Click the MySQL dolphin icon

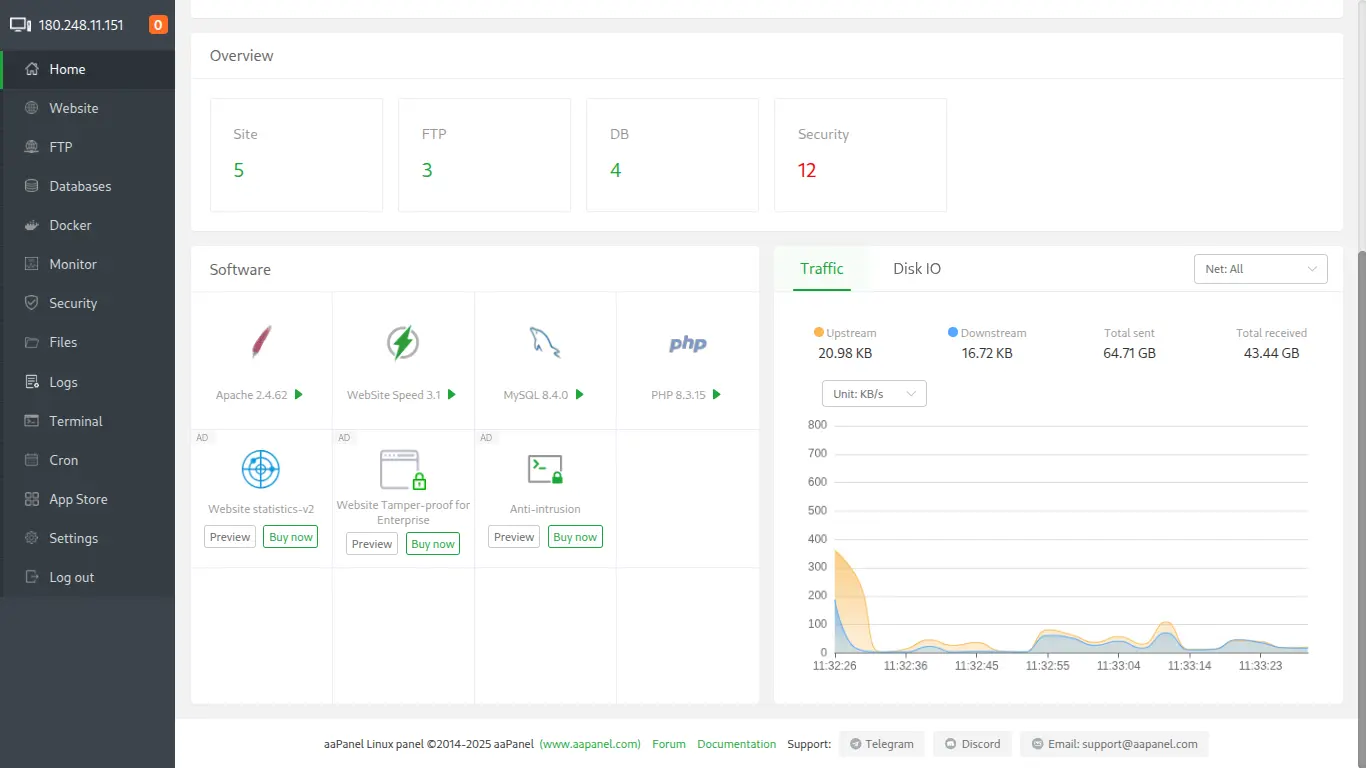click(x=544, y=343)
